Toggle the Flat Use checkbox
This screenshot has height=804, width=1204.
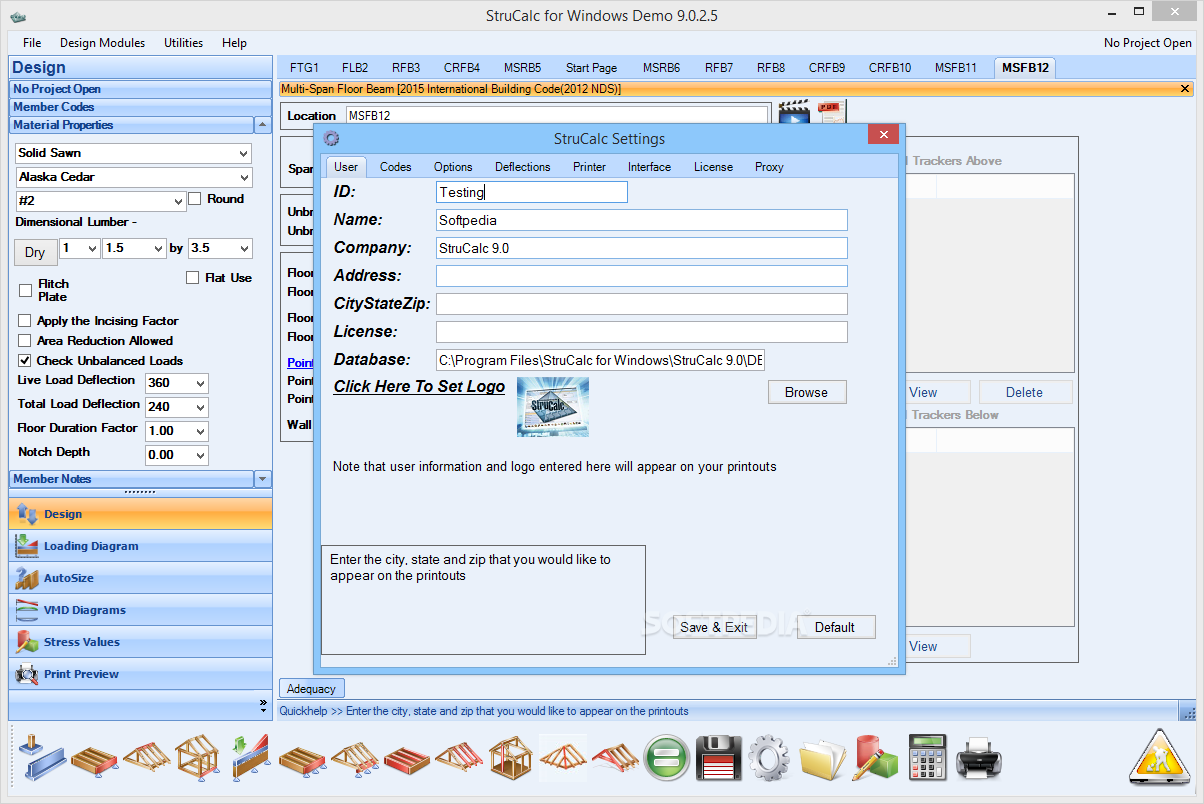tap(193, 278)
